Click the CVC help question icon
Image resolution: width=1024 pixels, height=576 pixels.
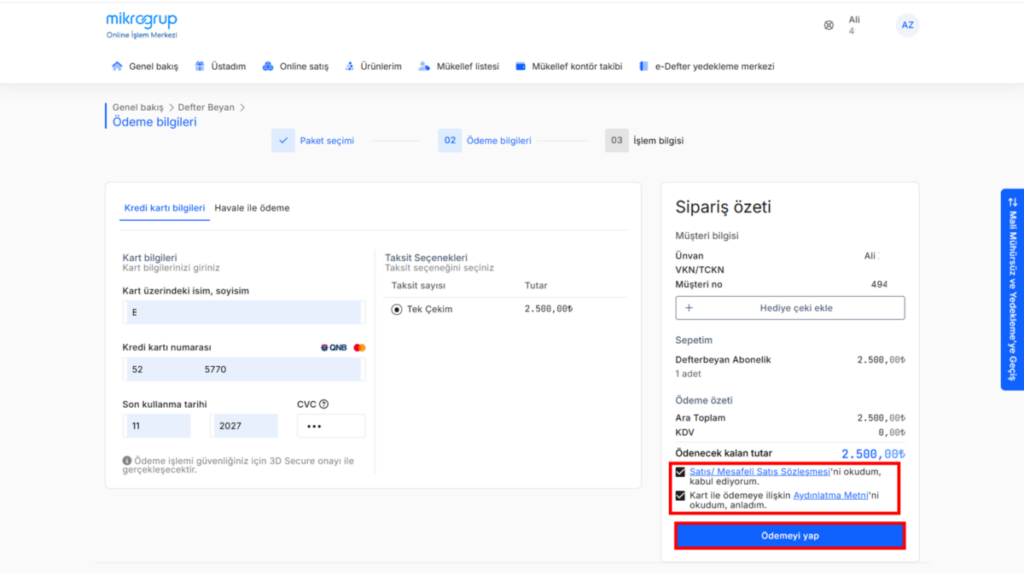click(324, 404)
